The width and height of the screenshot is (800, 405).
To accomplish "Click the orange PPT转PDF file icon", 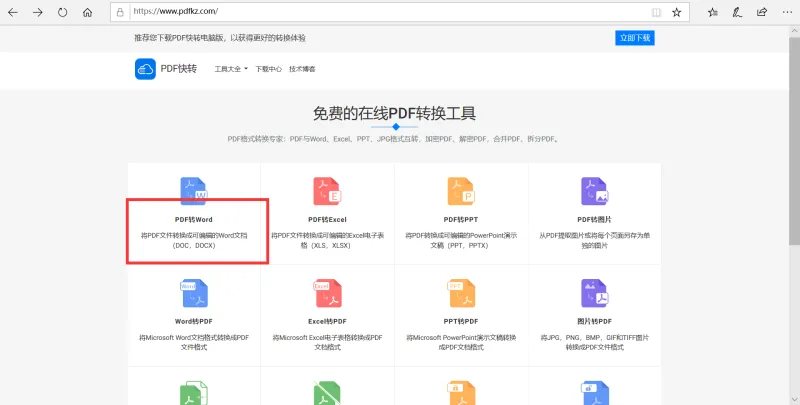I will pos(461,293).
